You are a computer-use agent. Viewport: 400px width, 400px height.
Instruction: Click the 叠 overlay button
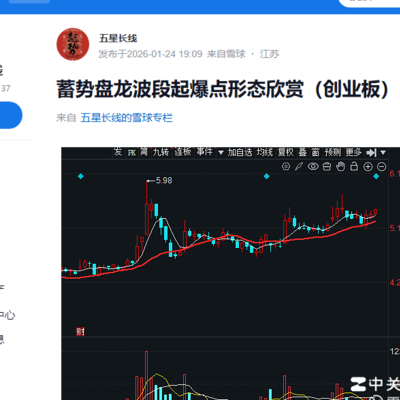tap(303, 152)
